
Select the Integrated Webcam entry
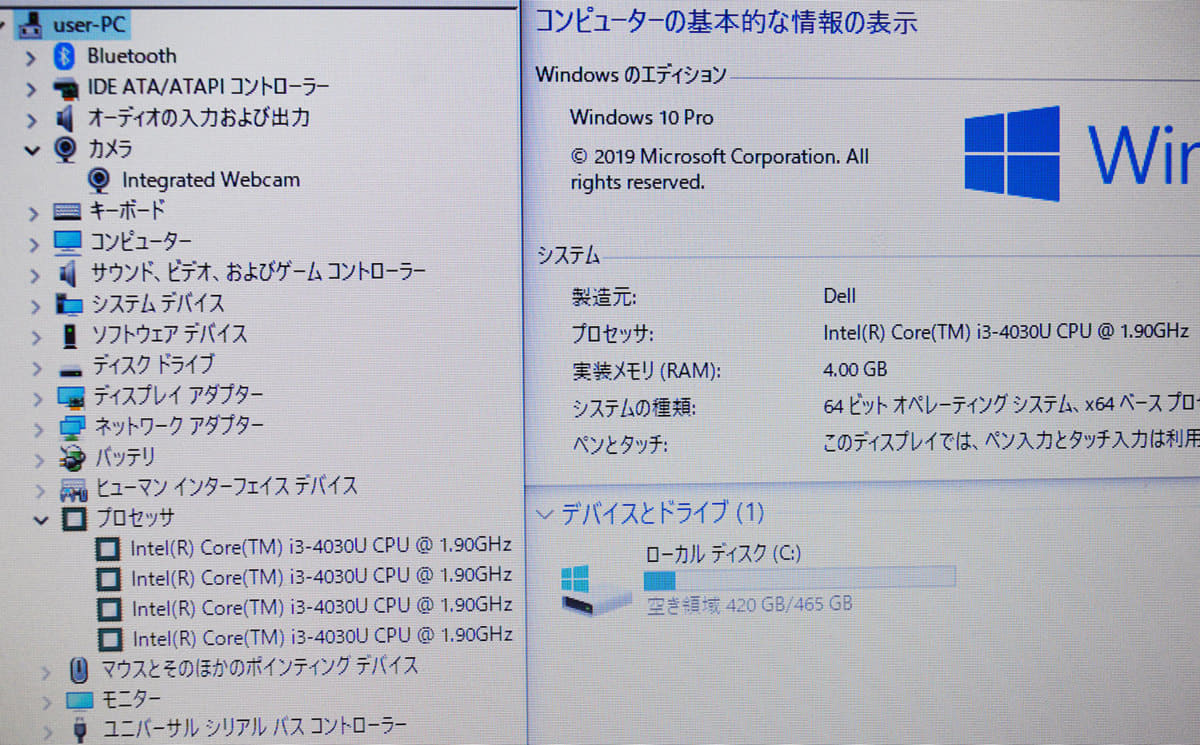pos(211,180)
